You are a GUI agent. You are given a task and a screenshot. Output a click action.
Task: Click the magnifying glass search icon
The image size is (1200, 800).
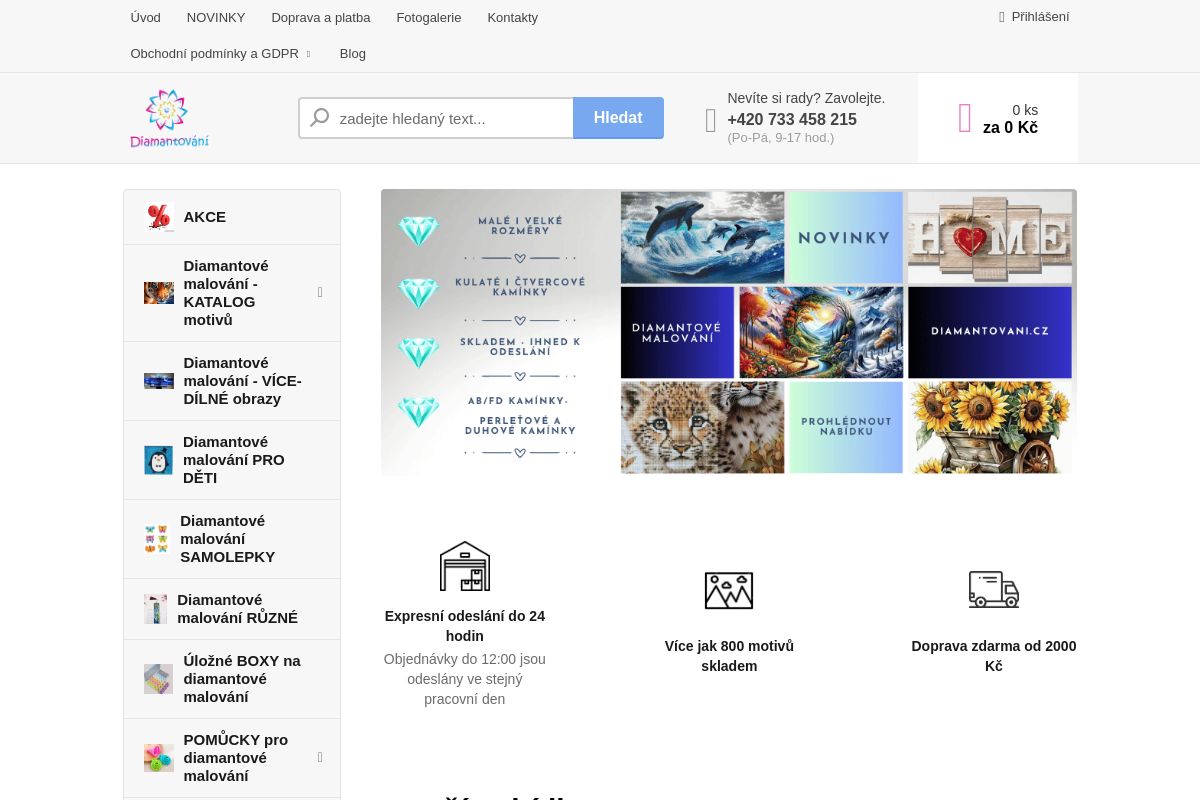pos(320,118)
